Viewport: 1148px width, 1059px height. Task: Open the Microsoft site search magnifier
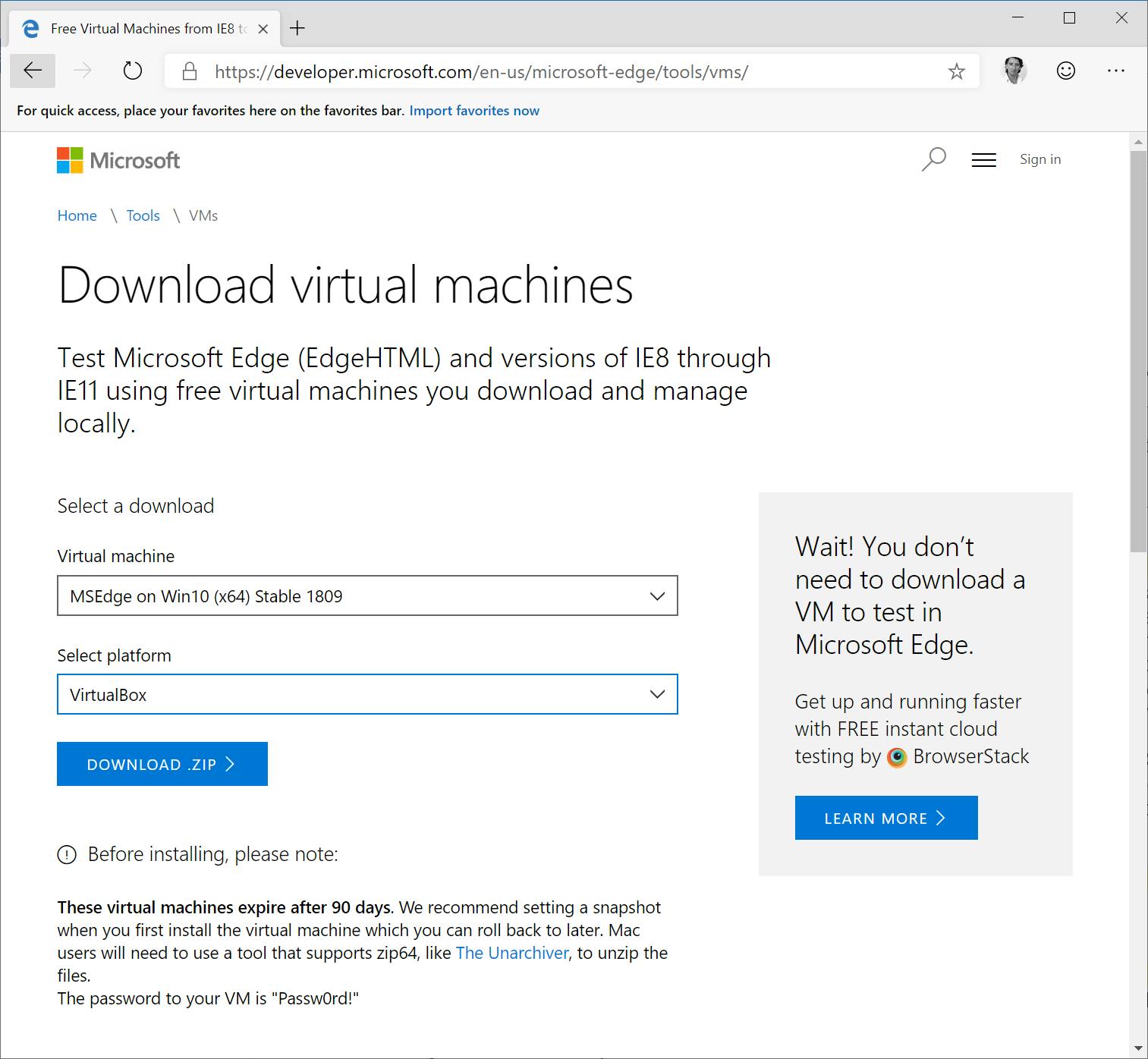pos(933,159)
